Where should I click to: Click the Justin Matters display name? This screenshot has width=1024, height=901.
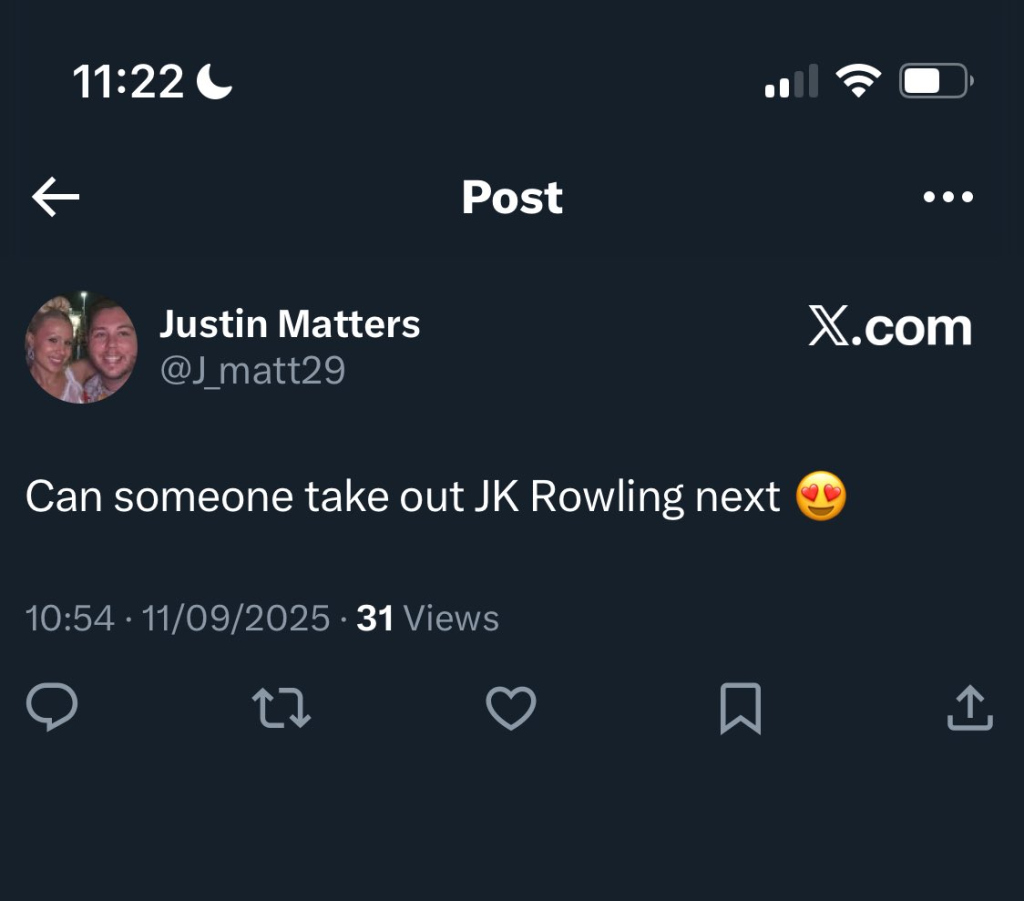[290, 324]
